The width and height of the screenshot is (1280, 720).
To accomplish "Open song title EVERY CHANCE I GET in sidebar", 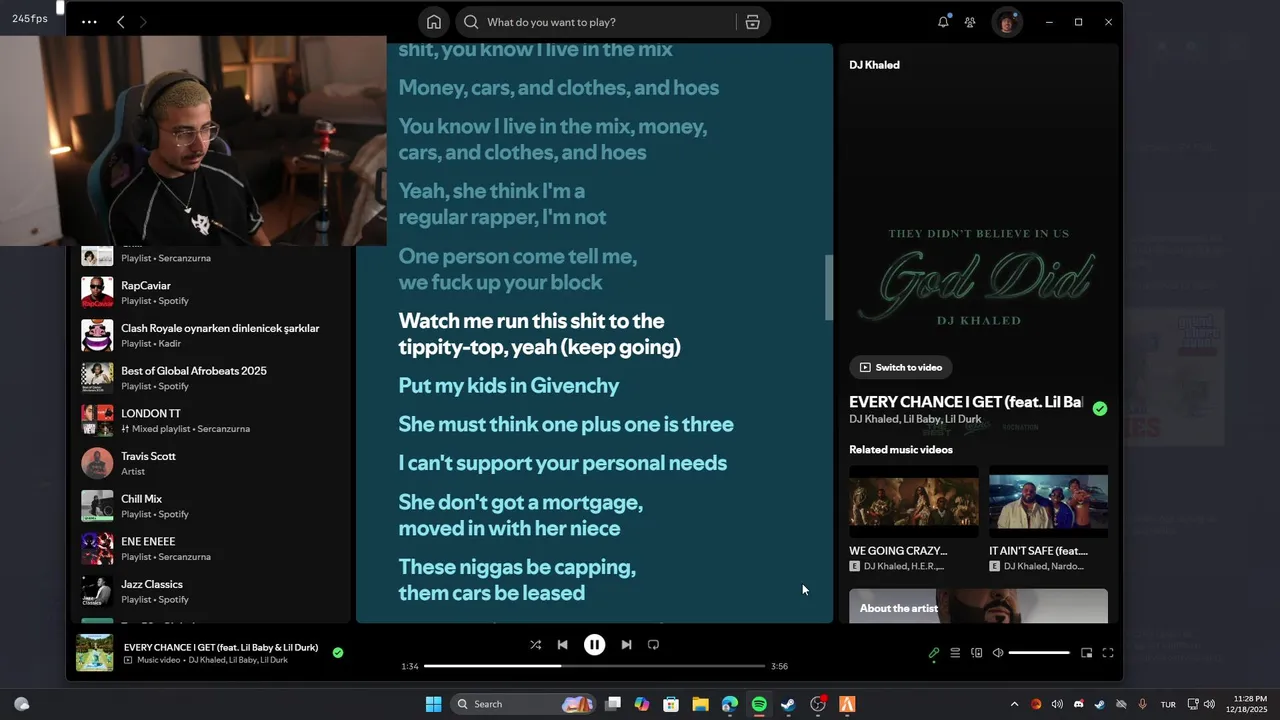I will (966, 402).
